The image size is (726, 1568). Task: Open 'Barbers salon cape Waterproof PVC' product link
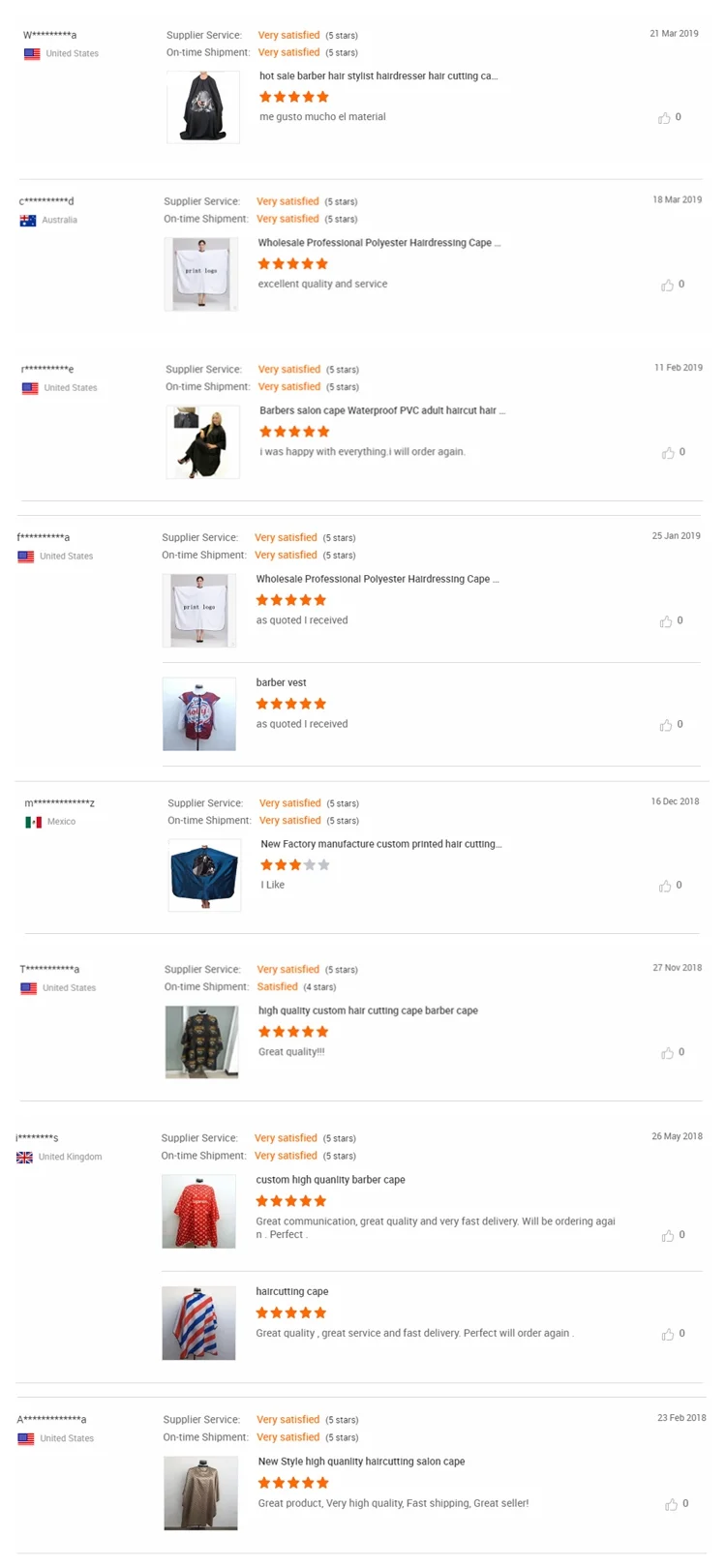click(x=381, y=410)
